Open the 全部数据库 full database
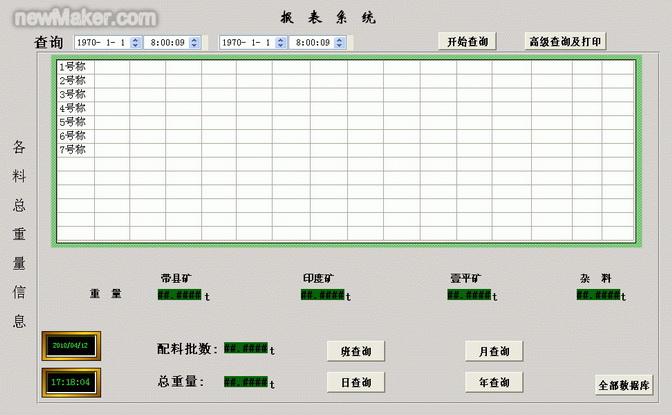 624,385
